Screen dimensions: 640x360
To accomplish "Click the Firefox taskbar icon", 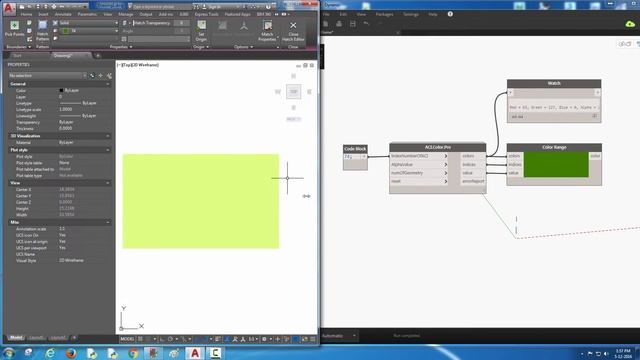I will pyautogui.click(x=71, y=353).
